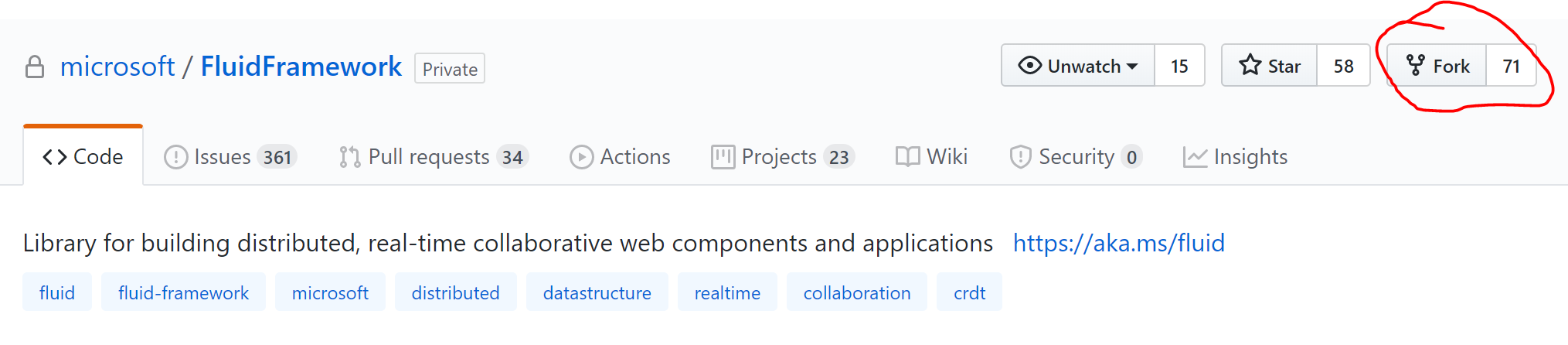Click the fork icon

click(1415, 66)
